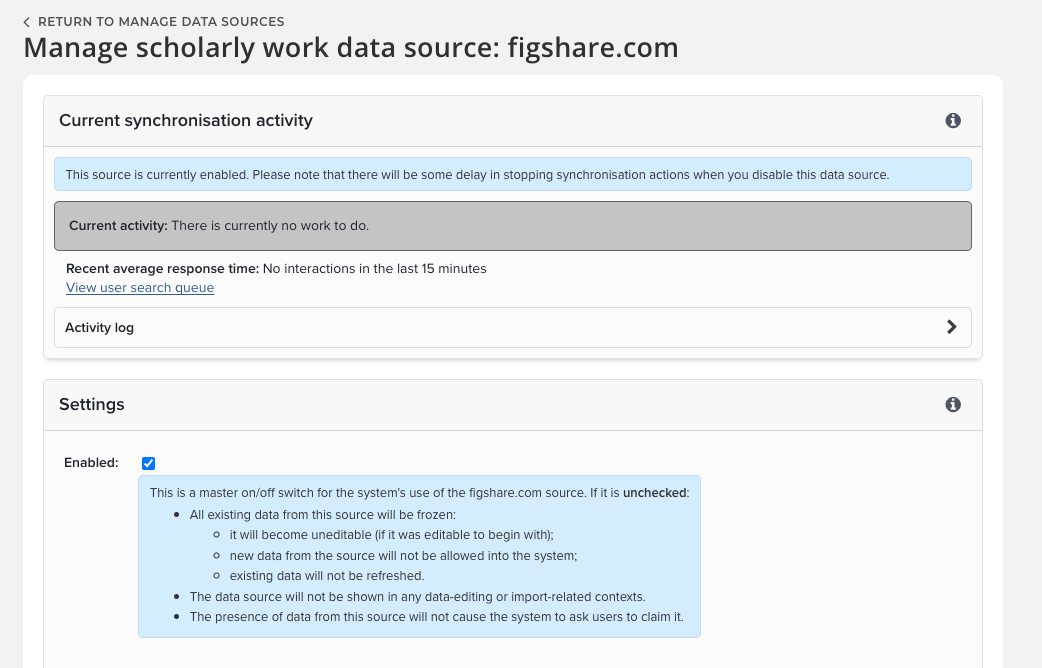Click the back chevron icon at top left
Image resolution: width=1042 pixels, height=668 pixels.
pos(27,22)
